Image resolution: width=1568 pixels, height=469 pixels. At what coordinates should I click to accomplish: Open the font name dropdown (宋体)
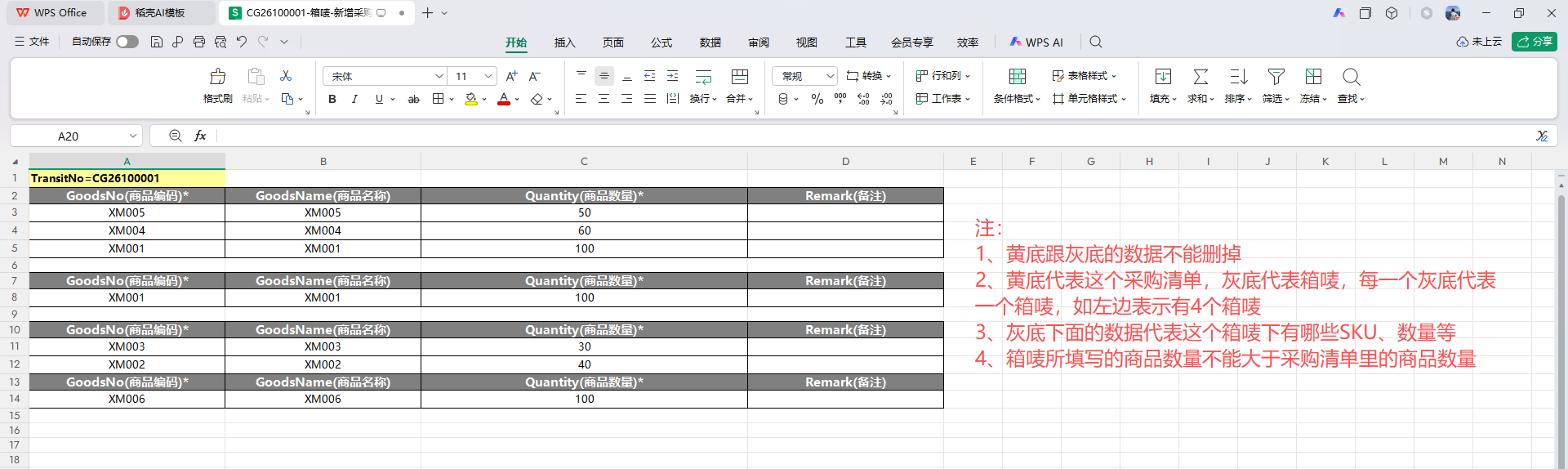(439, 76)
